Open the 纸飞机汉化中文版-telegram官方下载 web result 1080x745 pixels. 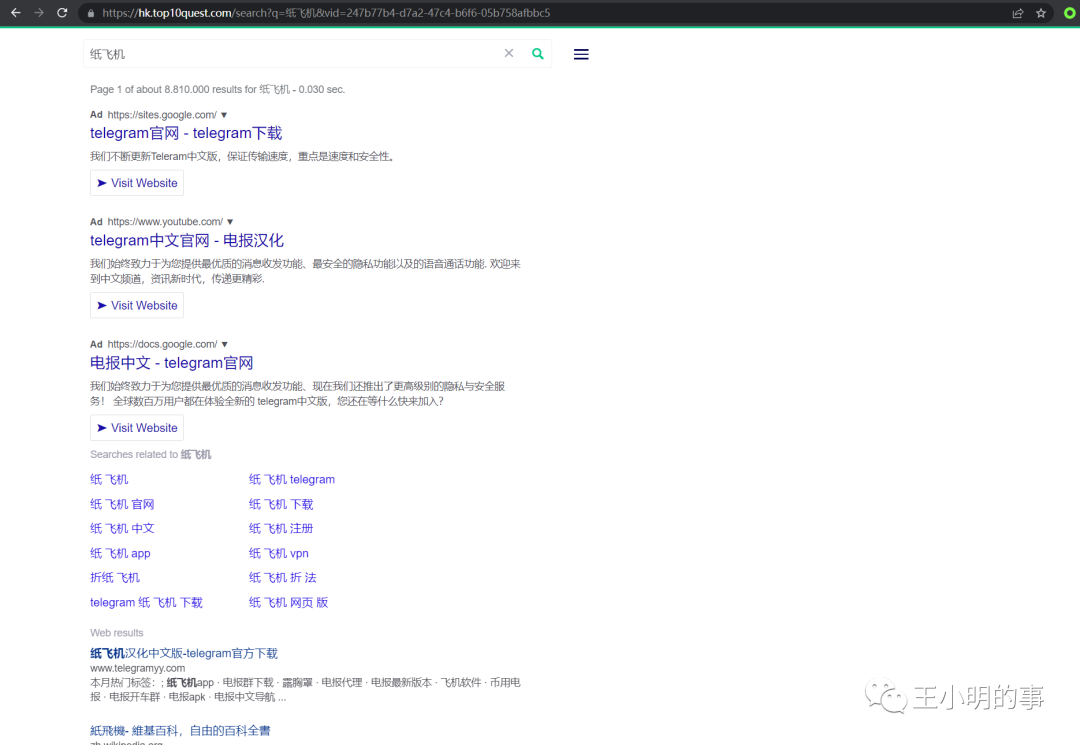pos(184,653)
